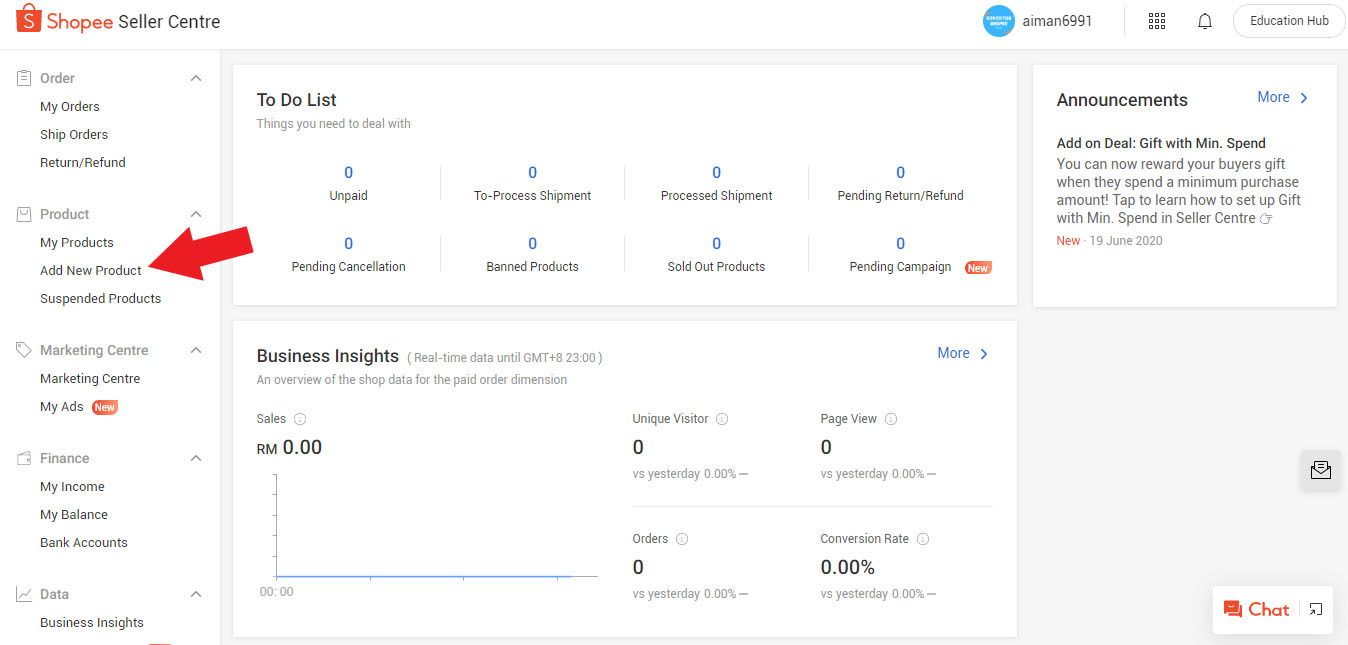Click the info icon beside Orders

(682, 539)
